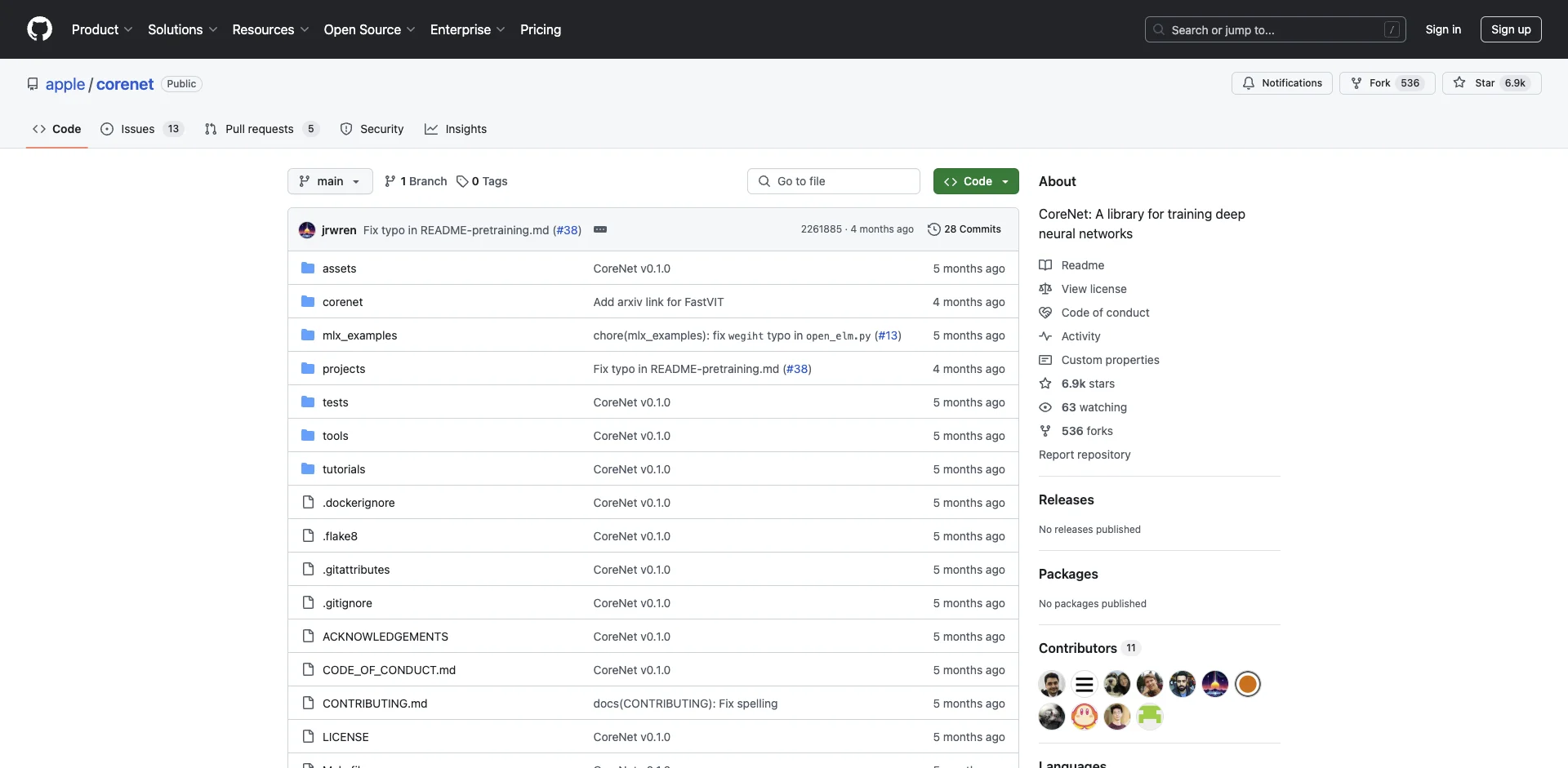Open the mlx_examples folder
The width and height of the screenshot is (1568, 768).
coord(359,335)
